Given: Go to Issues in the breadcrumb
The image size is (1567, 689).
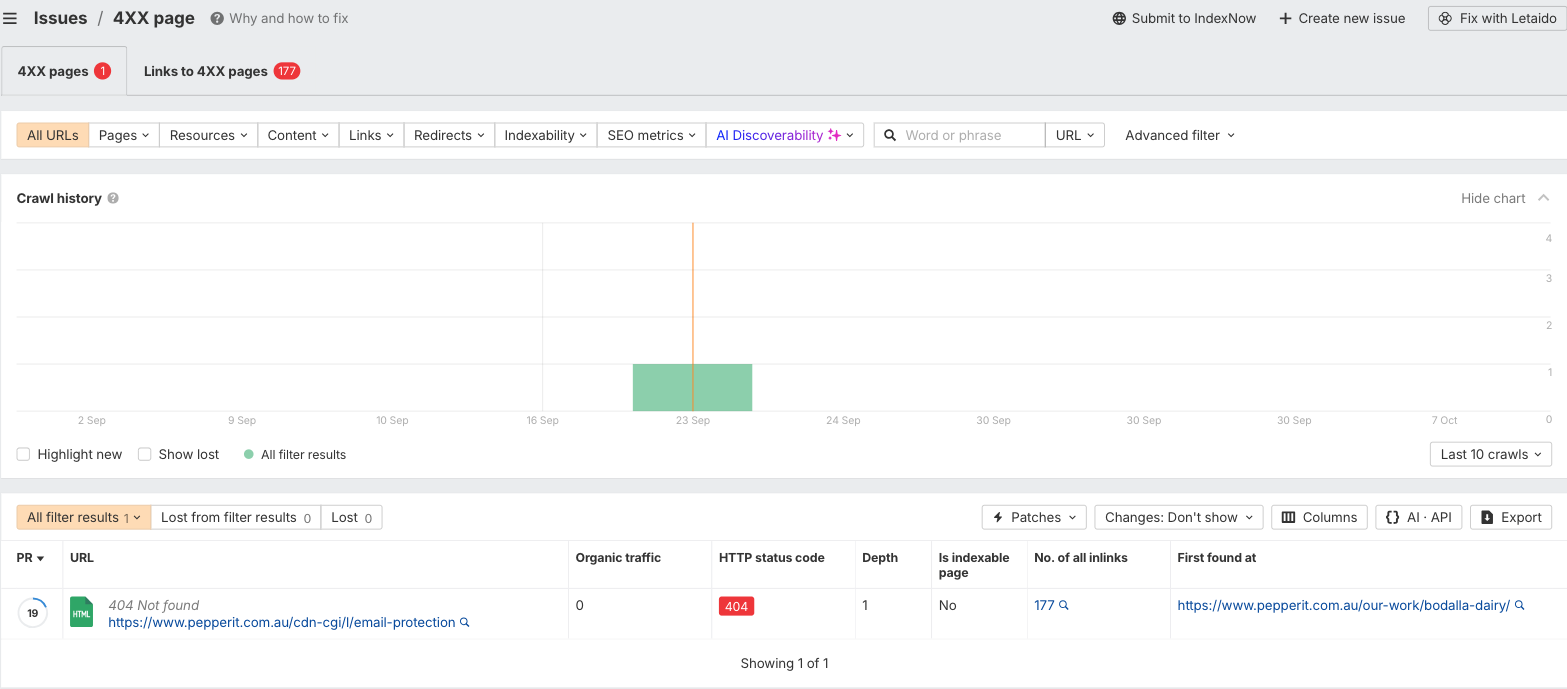Looking at the screenshot, I should pyautogui.click(x=60, y=18).
